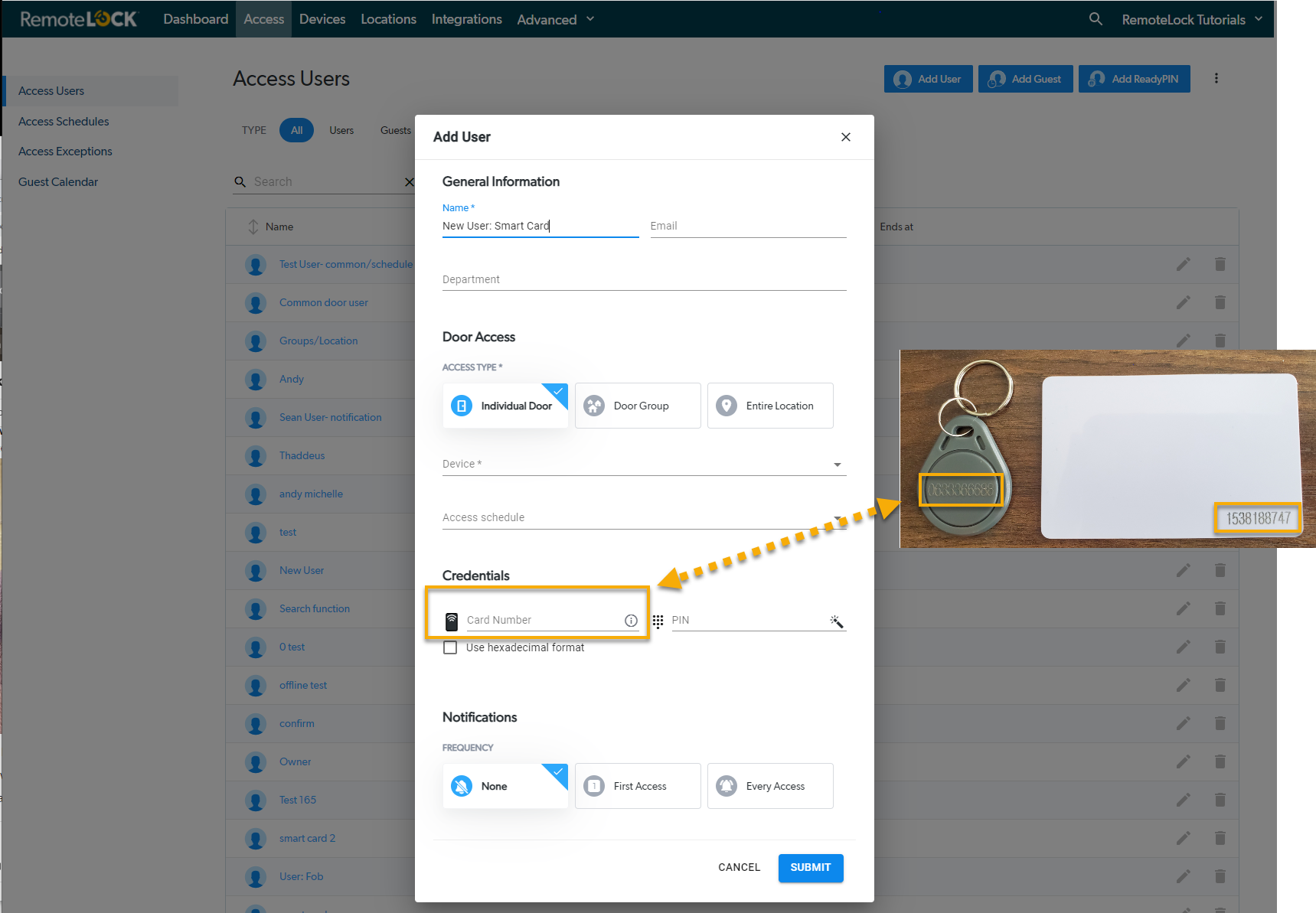Viewport: 1316px width, 913px height.
Task: Click the info icon beside Card Number
Action: pos(631,620)
